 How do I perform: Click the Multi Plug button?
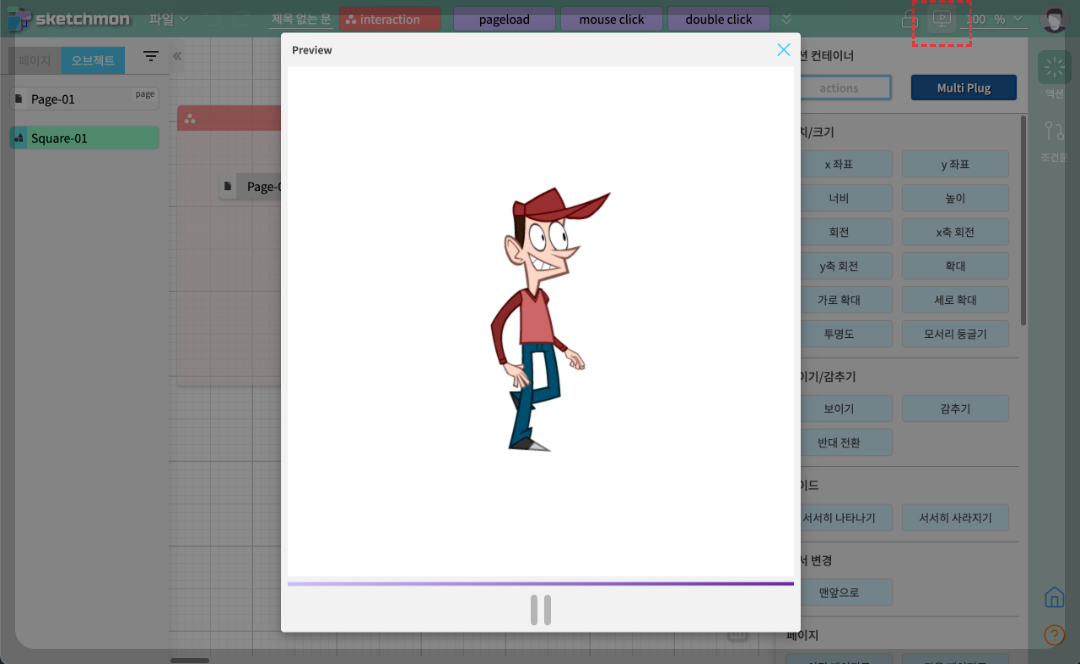(x=964, y=87)
